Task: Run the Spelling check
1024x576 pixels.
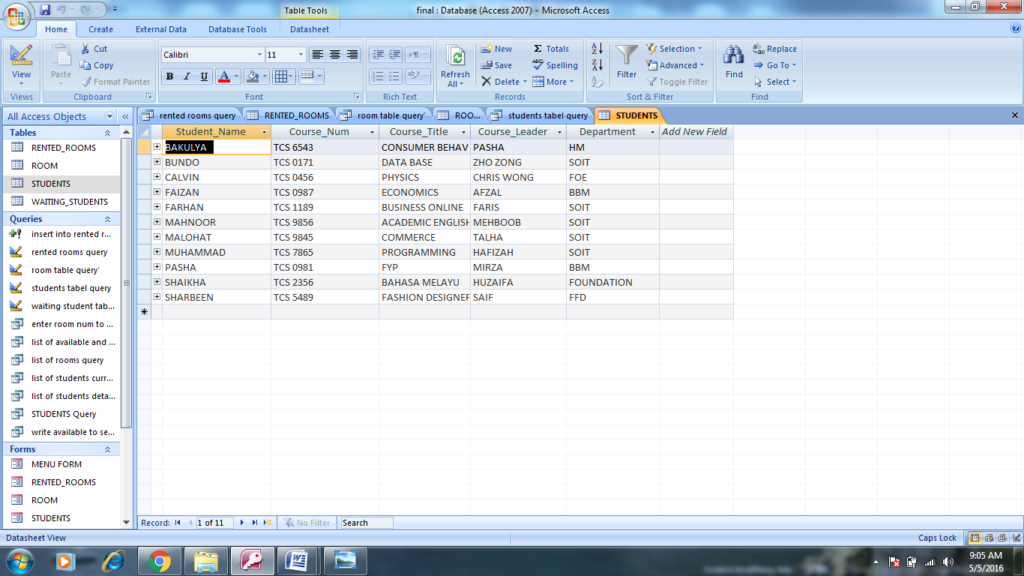Action: tap(555, 65)
